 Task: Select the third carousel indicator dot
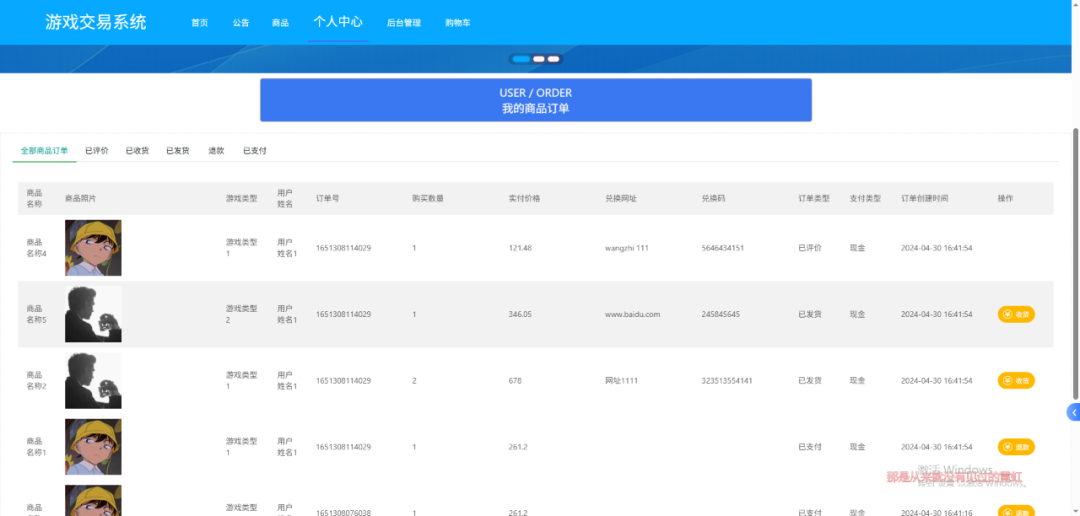click(554, 59)
